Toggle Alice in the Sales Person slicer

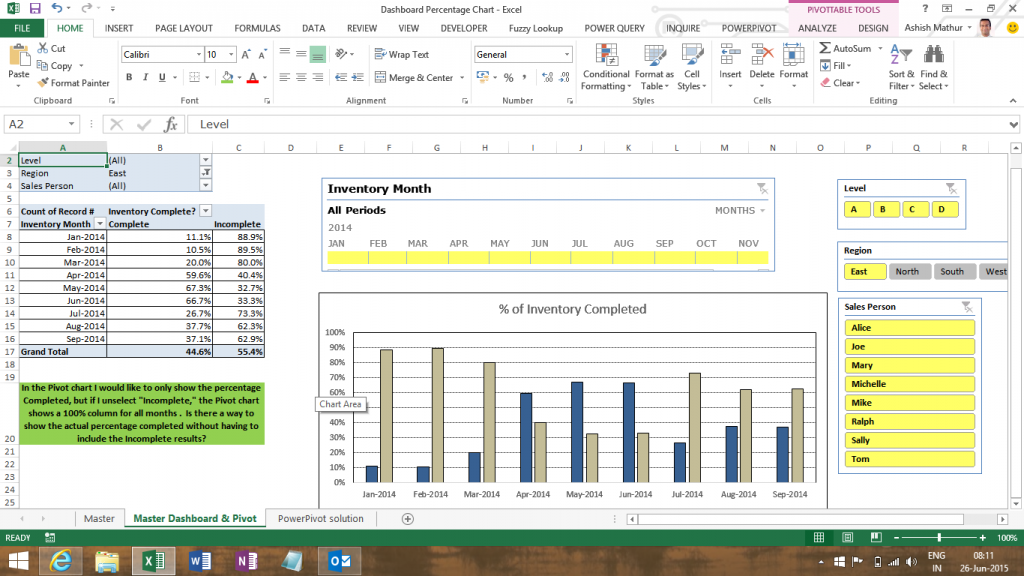909,328
